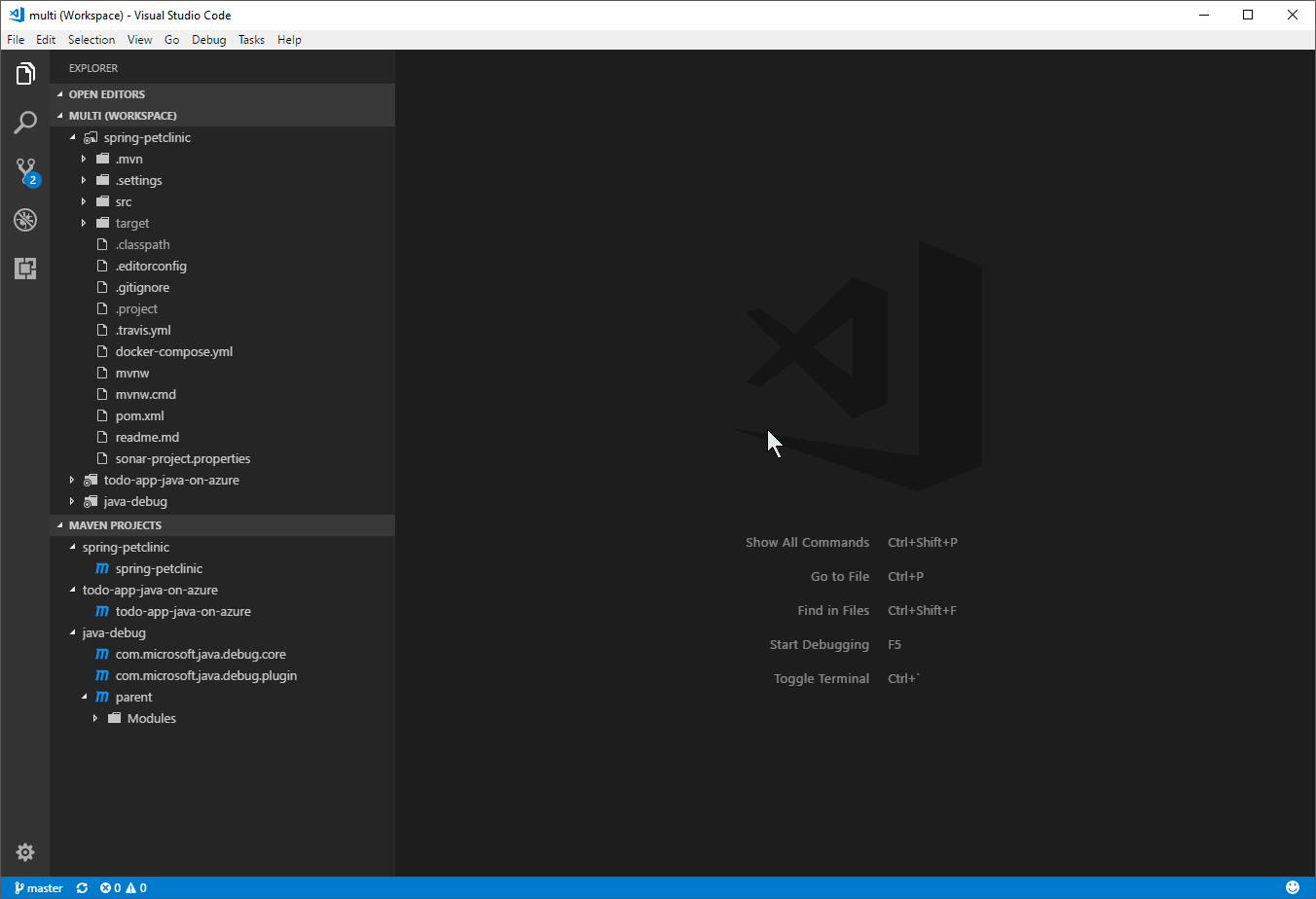Click the java-debug root folder icon
The image size is (1316, 899).
click(91, 501)
